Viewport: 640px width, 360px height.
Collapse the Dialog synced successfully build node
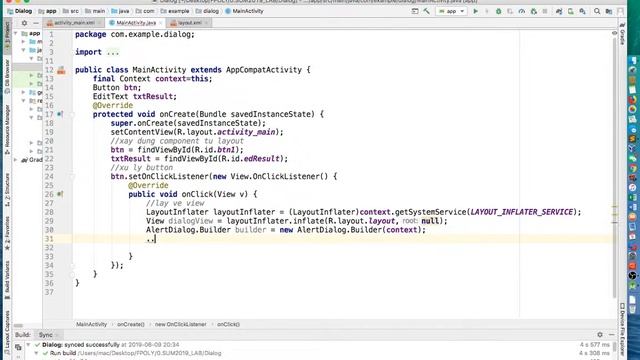[x=28, y=345]
